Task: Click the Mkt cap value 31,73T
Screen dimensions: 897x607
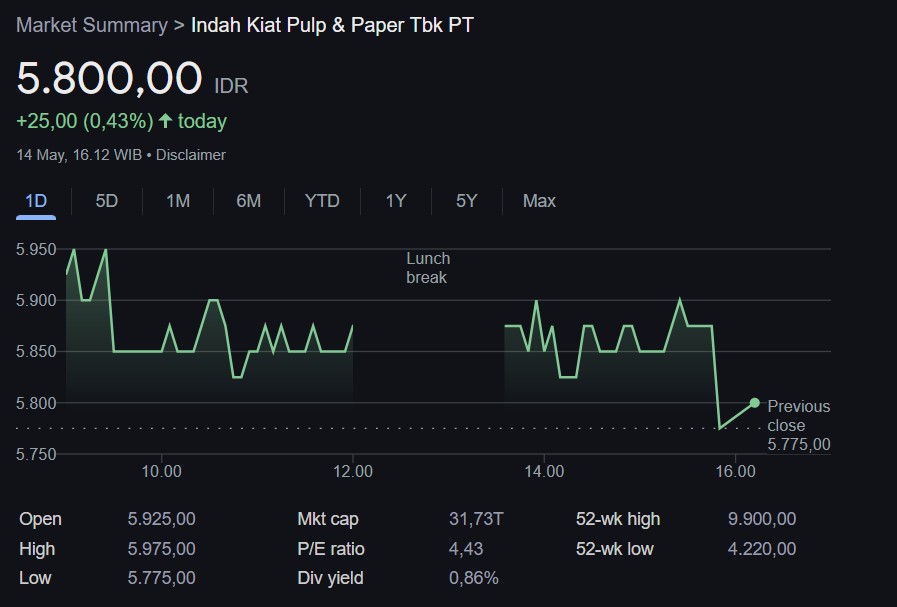Action: (x=476, y=519)
